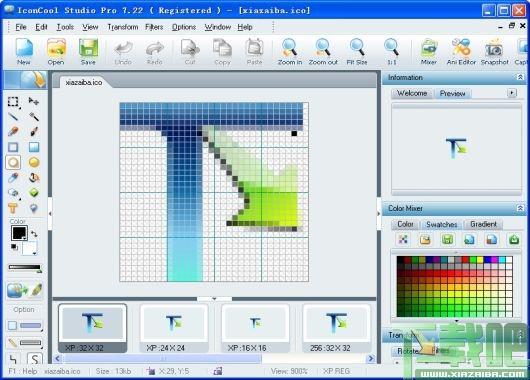Collapse the thumbnail strip handle above formats
The image size is (530, 380).
point(214,299)
